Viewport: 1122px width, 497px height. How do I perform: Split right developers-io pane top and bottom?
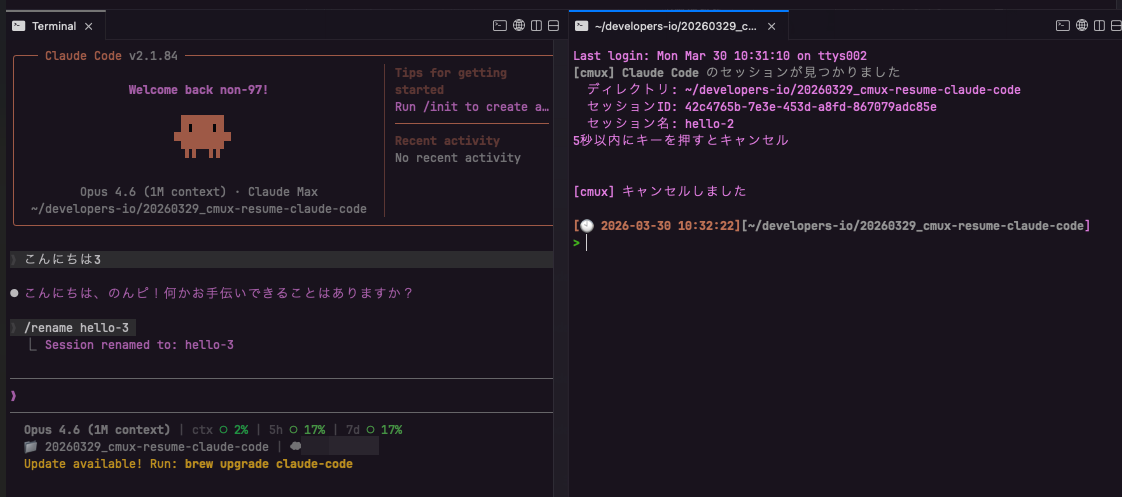1116,26
